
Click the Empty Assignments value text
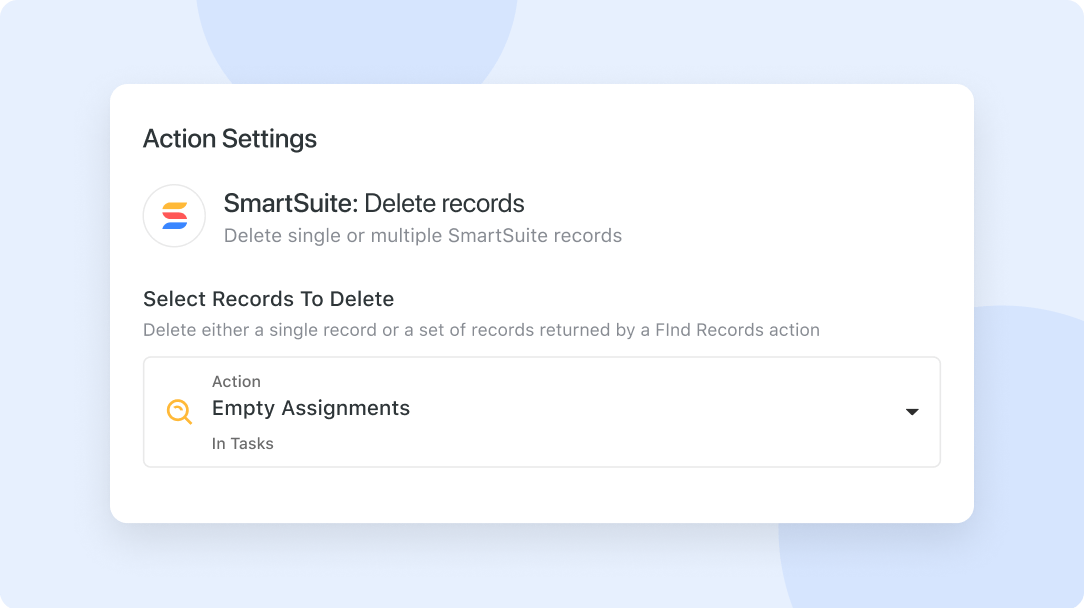(311, 408)
